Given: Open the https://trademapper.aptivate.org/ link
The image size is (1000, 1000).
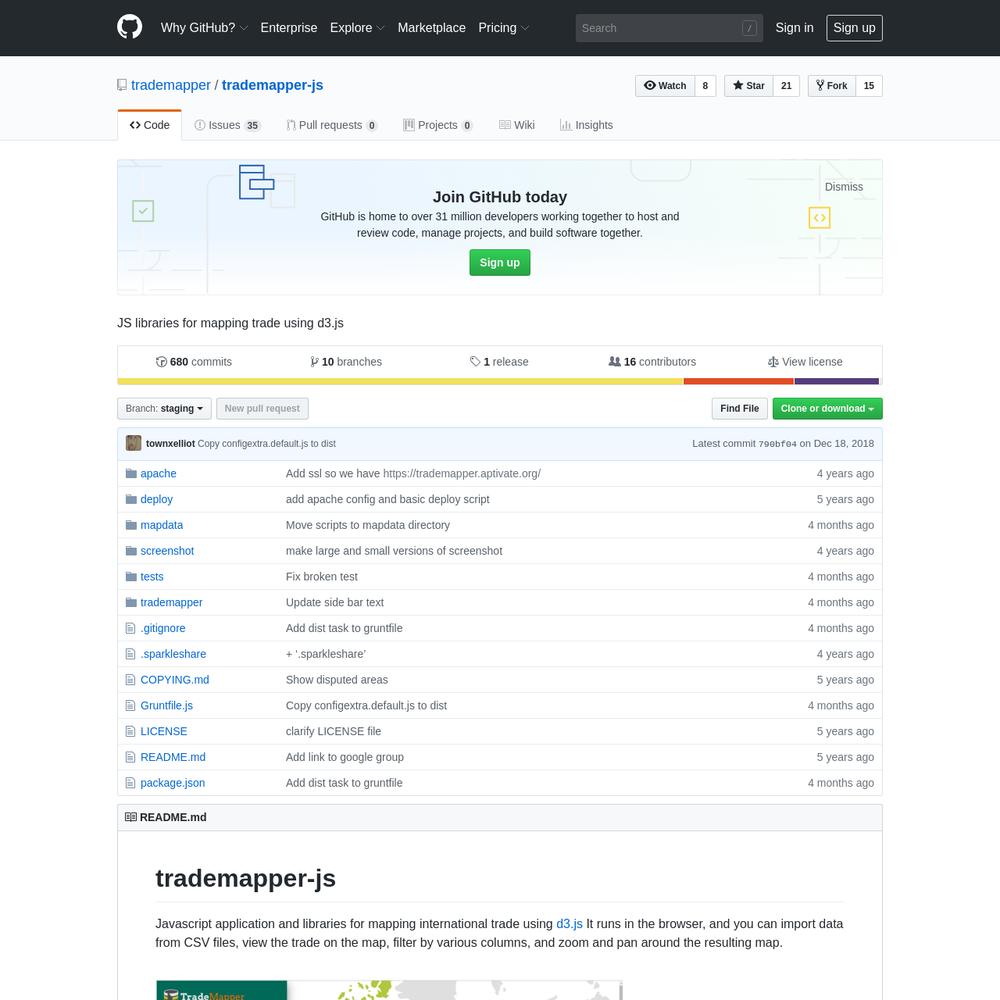Looking at the screenshot, I should (462, 473).
